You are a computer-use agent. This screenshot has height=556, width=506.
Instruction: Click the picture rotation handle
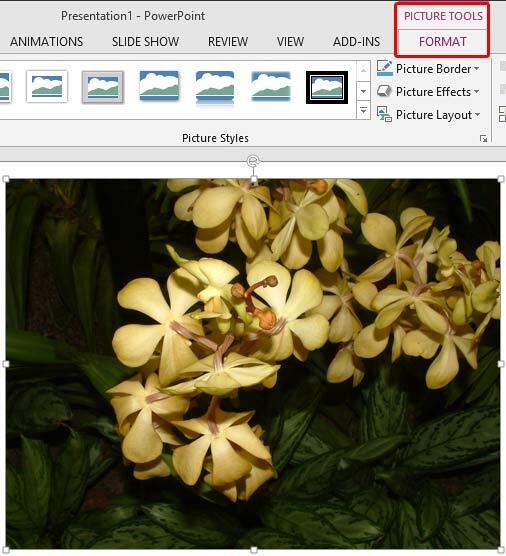[x=253, y=161]
